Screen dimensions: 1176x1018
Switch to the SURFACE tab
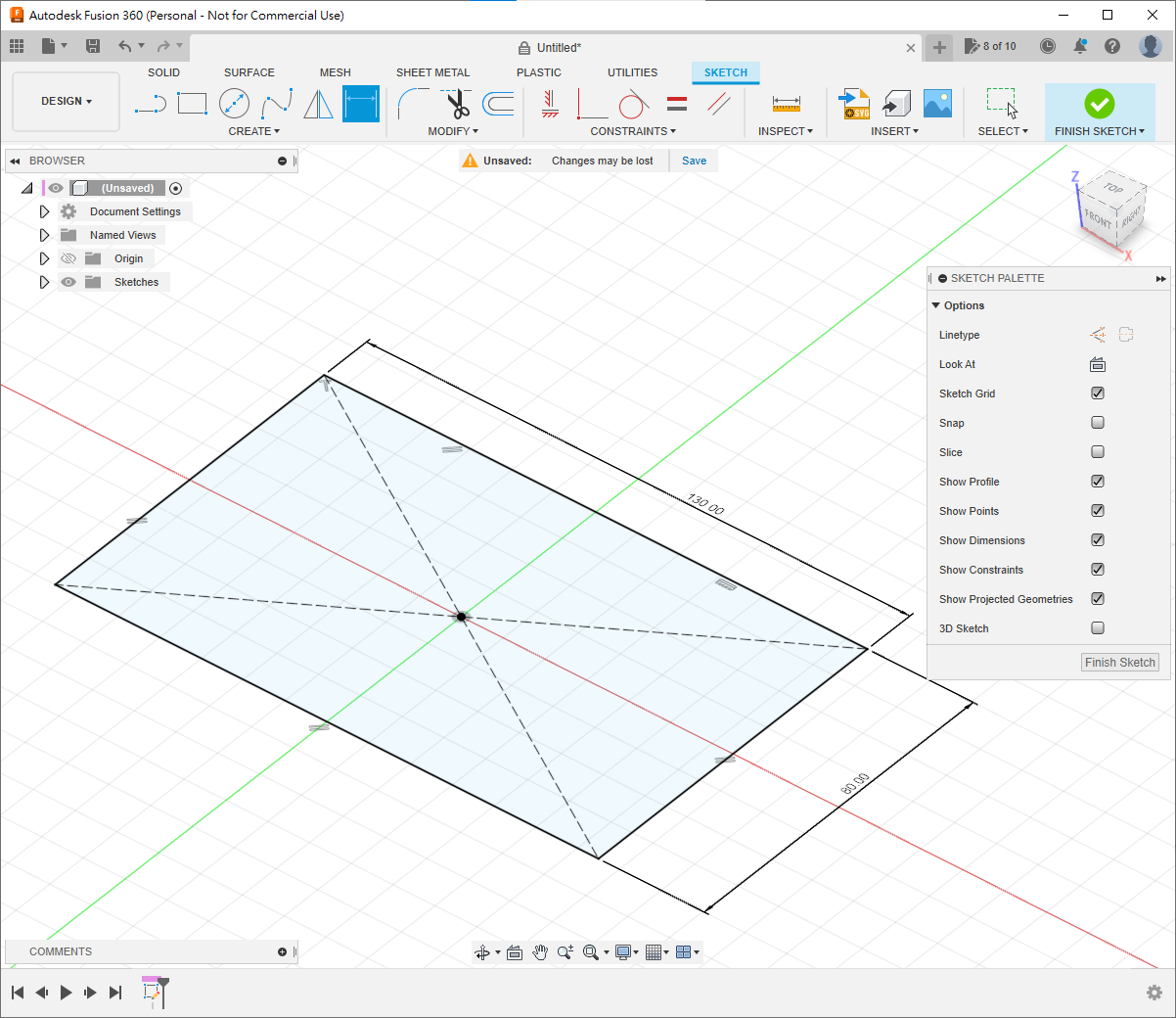pyautogui.click(x=249, y=72)
